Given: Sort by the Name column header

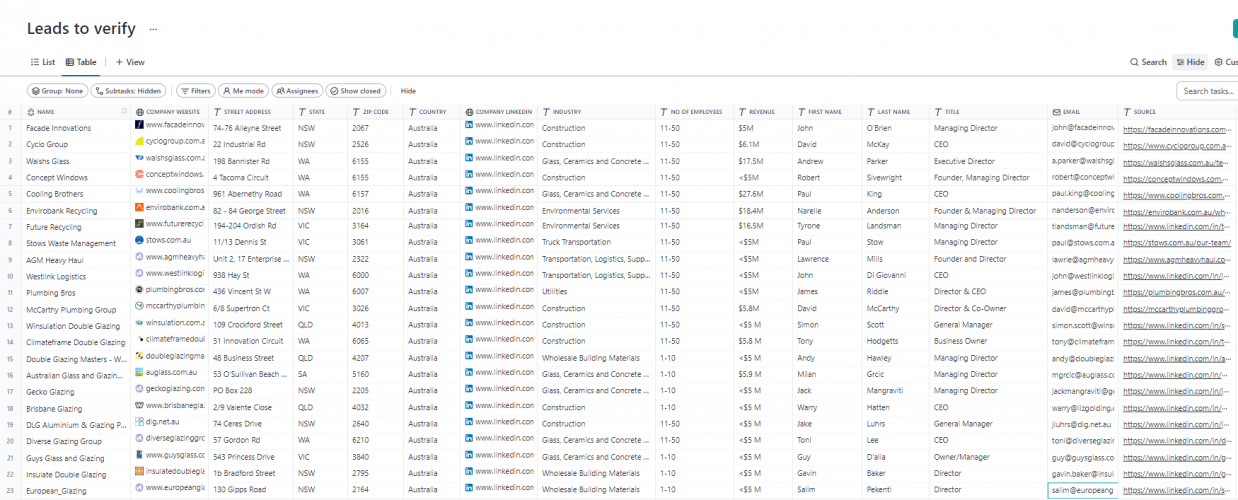Looking at the screenshot, I should click(x=46, y=112).
